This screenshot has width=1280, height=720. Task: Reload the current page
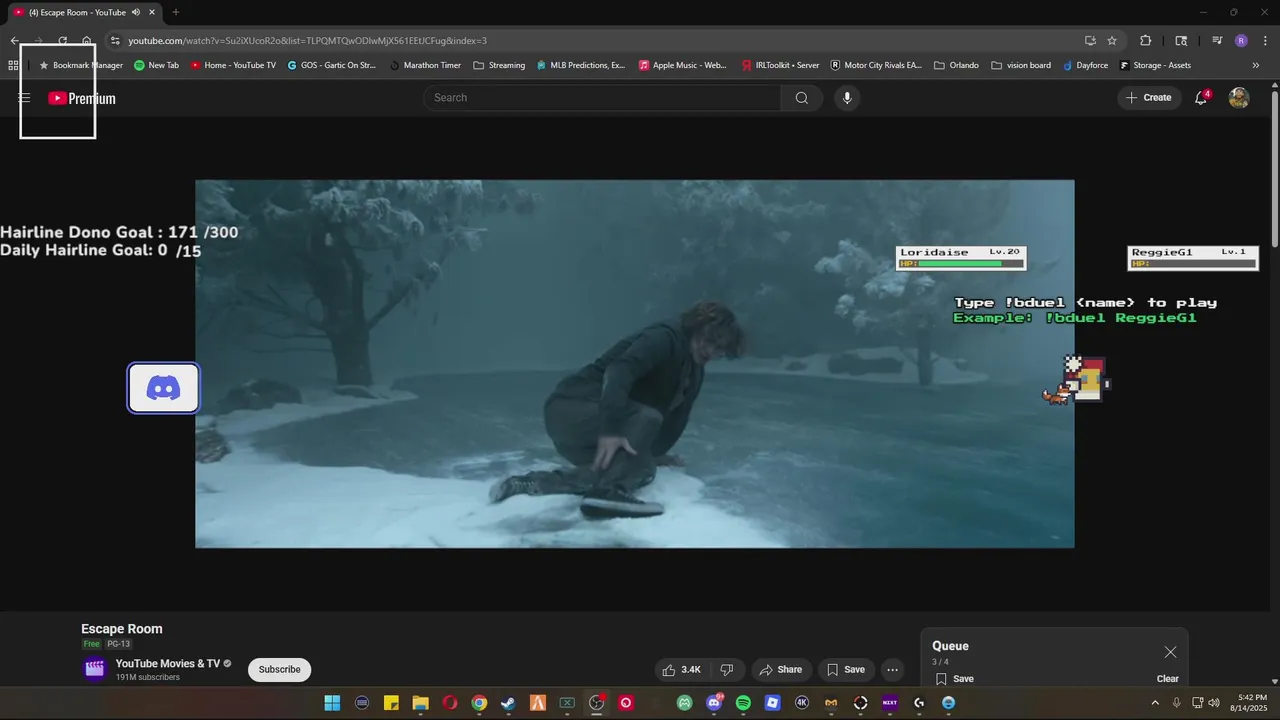tap(63, 41)
